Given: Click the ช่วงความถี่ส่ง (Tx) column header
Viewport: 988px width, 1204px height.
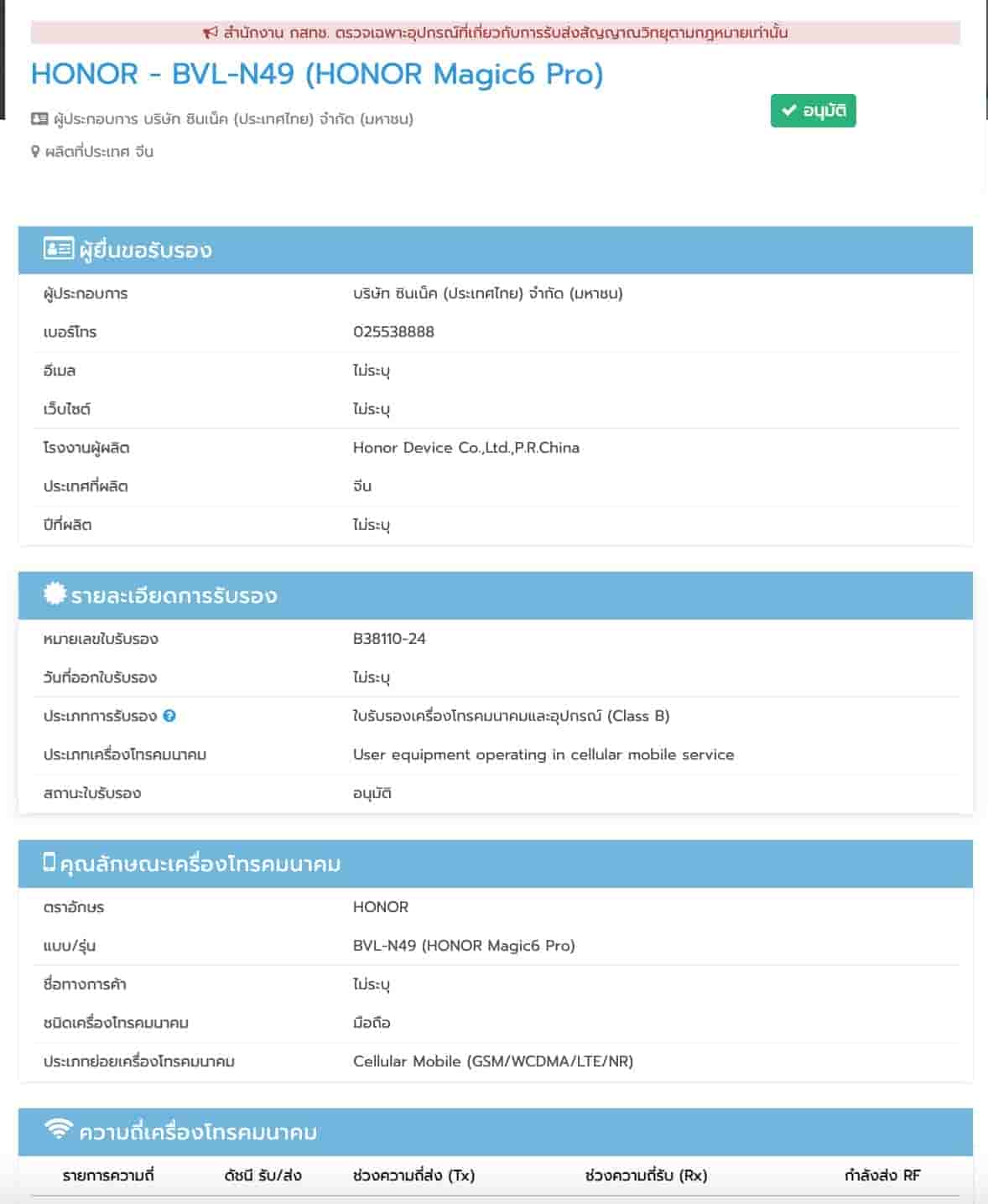Looking at the screenshot, I should [413, 1175].
